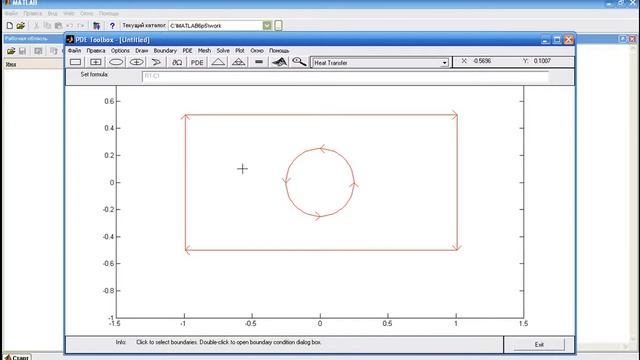Screen dimensions: 640x360
Task: Open the Heat Transfer application dropdown
Action: coord(444,63)
